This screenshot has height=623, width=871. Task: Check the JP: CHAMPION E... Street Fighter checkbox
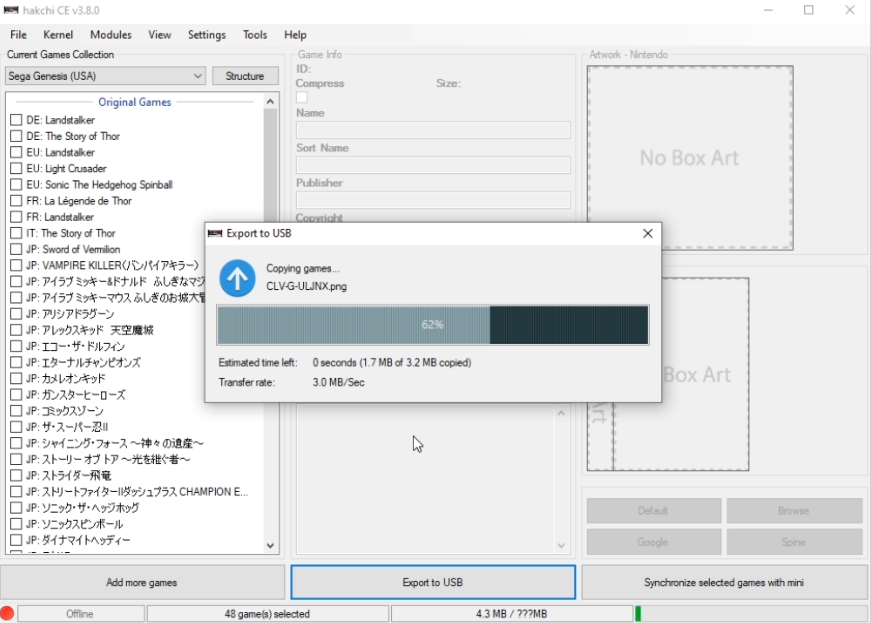[16, 491]
